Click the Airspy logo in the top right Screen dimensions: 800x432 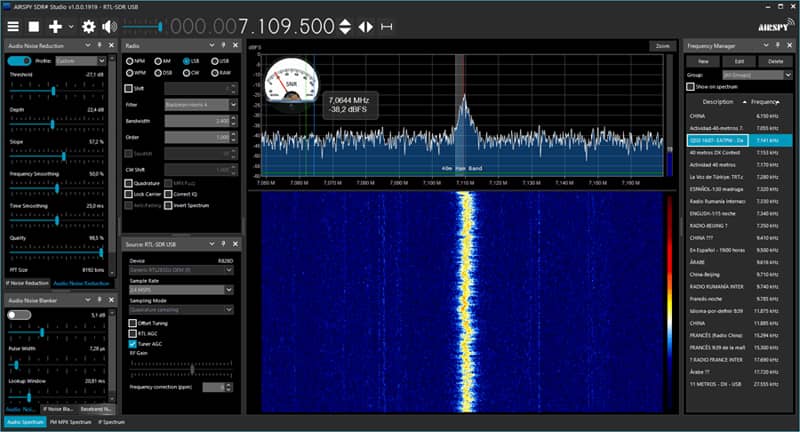click(776, 26)
